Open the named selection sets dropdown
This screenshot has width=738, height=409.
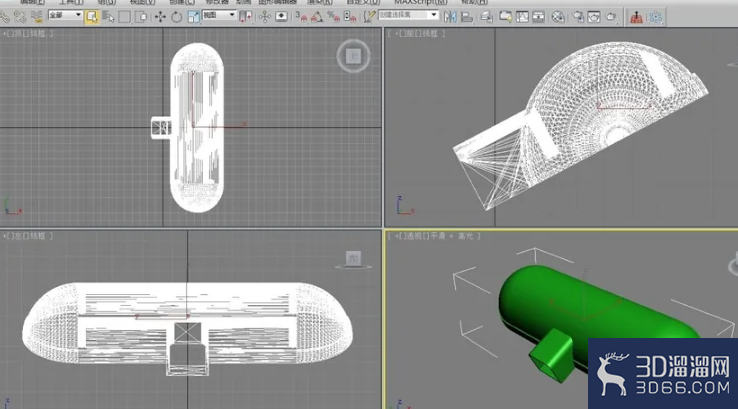pos(408,15)
